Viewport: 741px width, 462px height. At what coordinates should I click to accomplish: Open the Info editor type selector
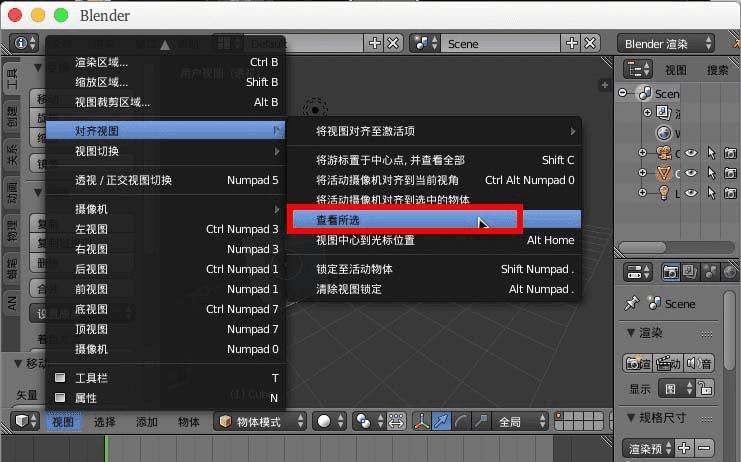pos(25,43)
